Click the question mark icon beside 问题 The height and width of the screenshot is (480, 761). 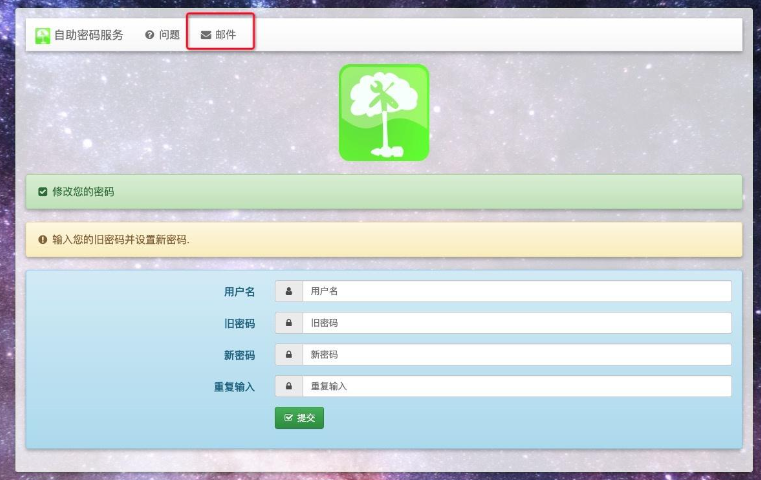pos(149,35)
